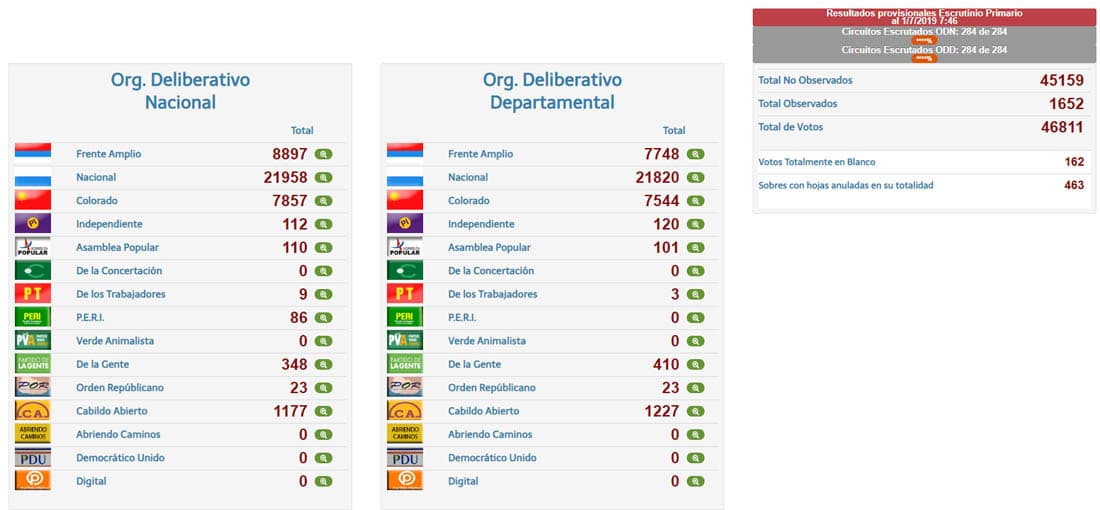The image size is (1100, 510).
Task: Click Asamblea Popular label in Nacional panel
Action: (117, 248)
